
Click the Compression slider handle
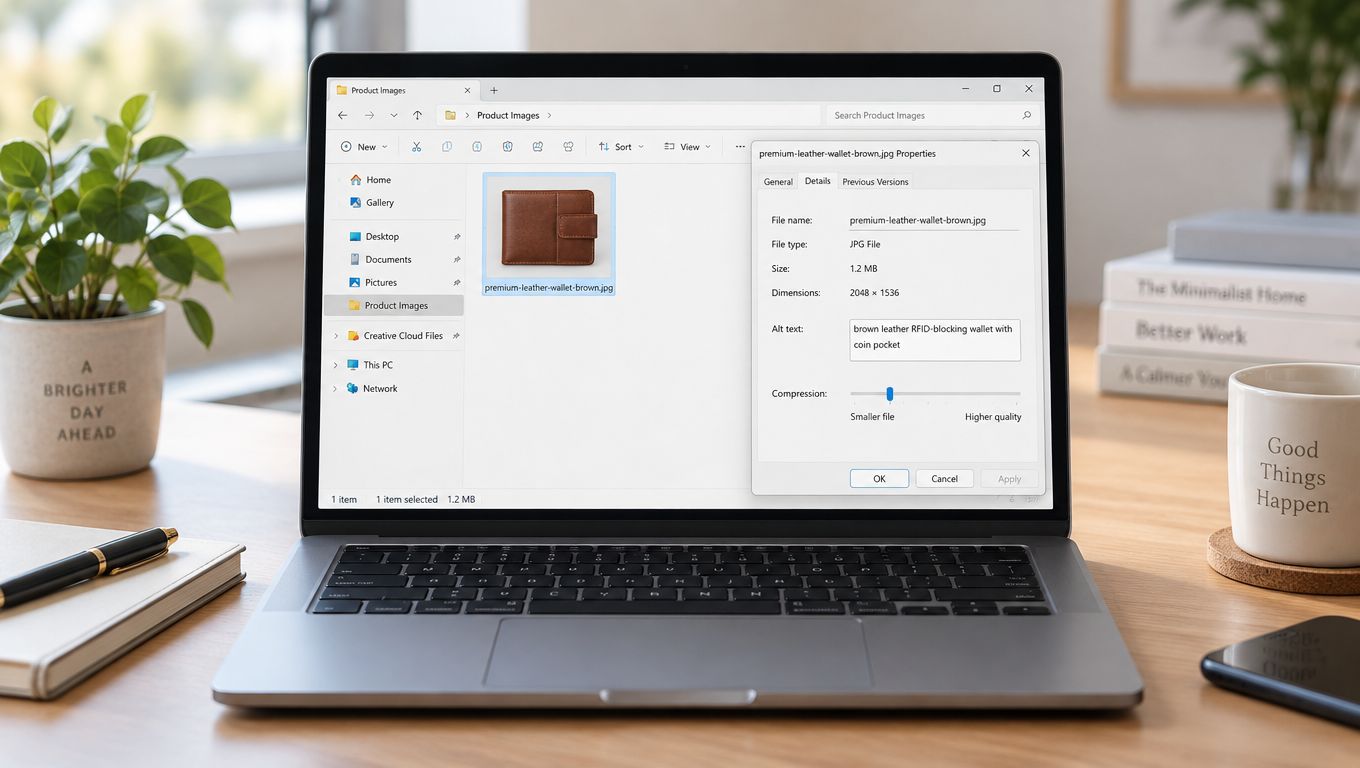889,394
